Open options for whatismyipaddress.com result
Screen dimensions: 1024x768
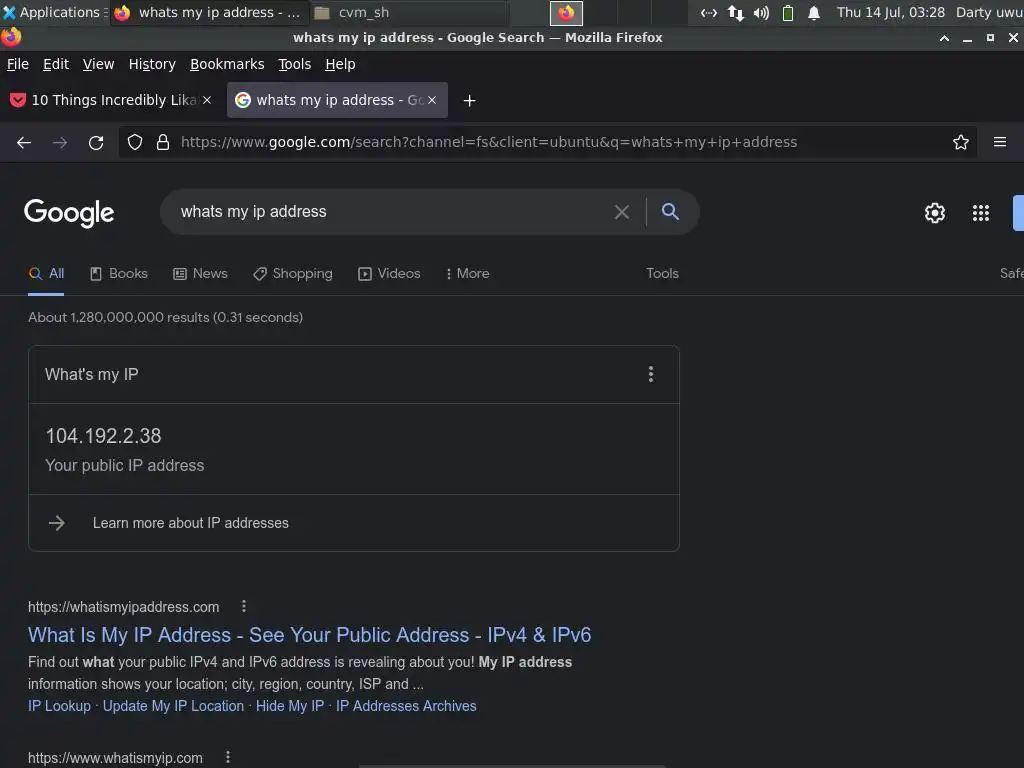(244, 607)
